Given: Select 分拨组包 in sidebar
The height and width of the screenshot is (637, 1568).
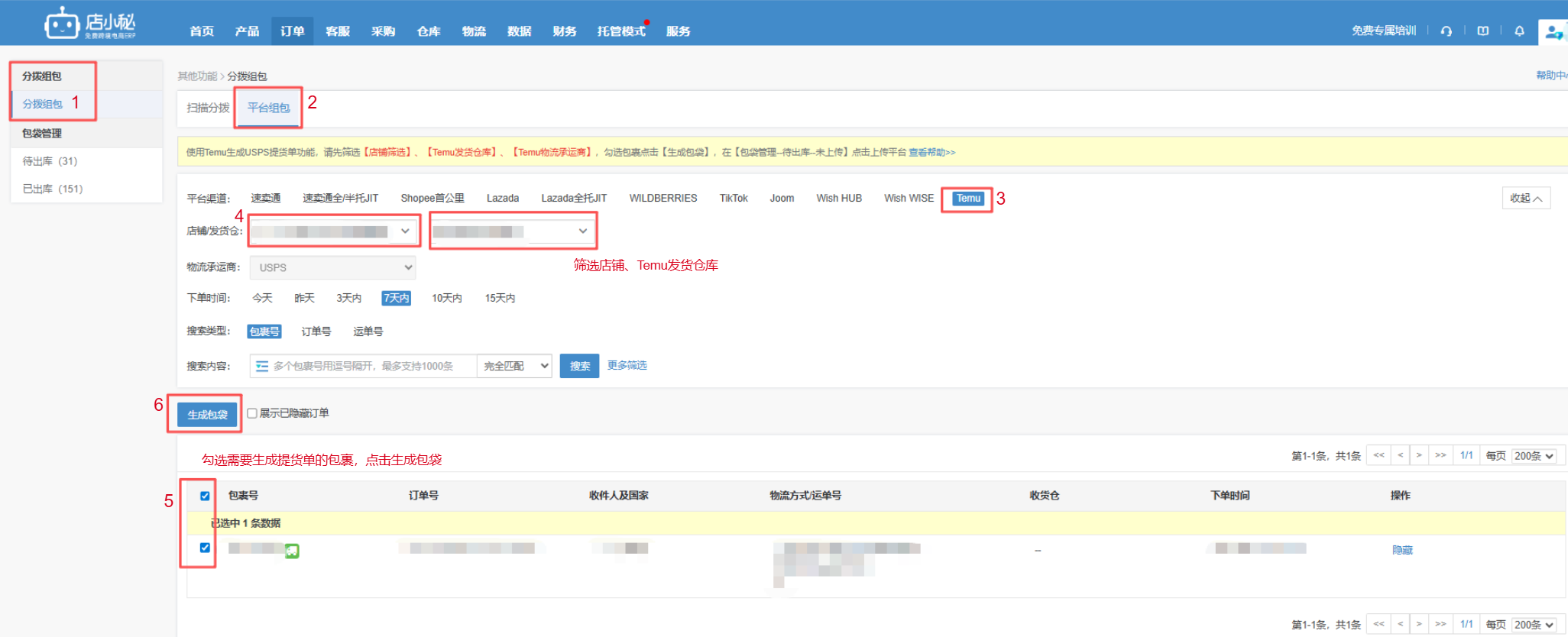Looking at the screenshot, I should point(43,104).
